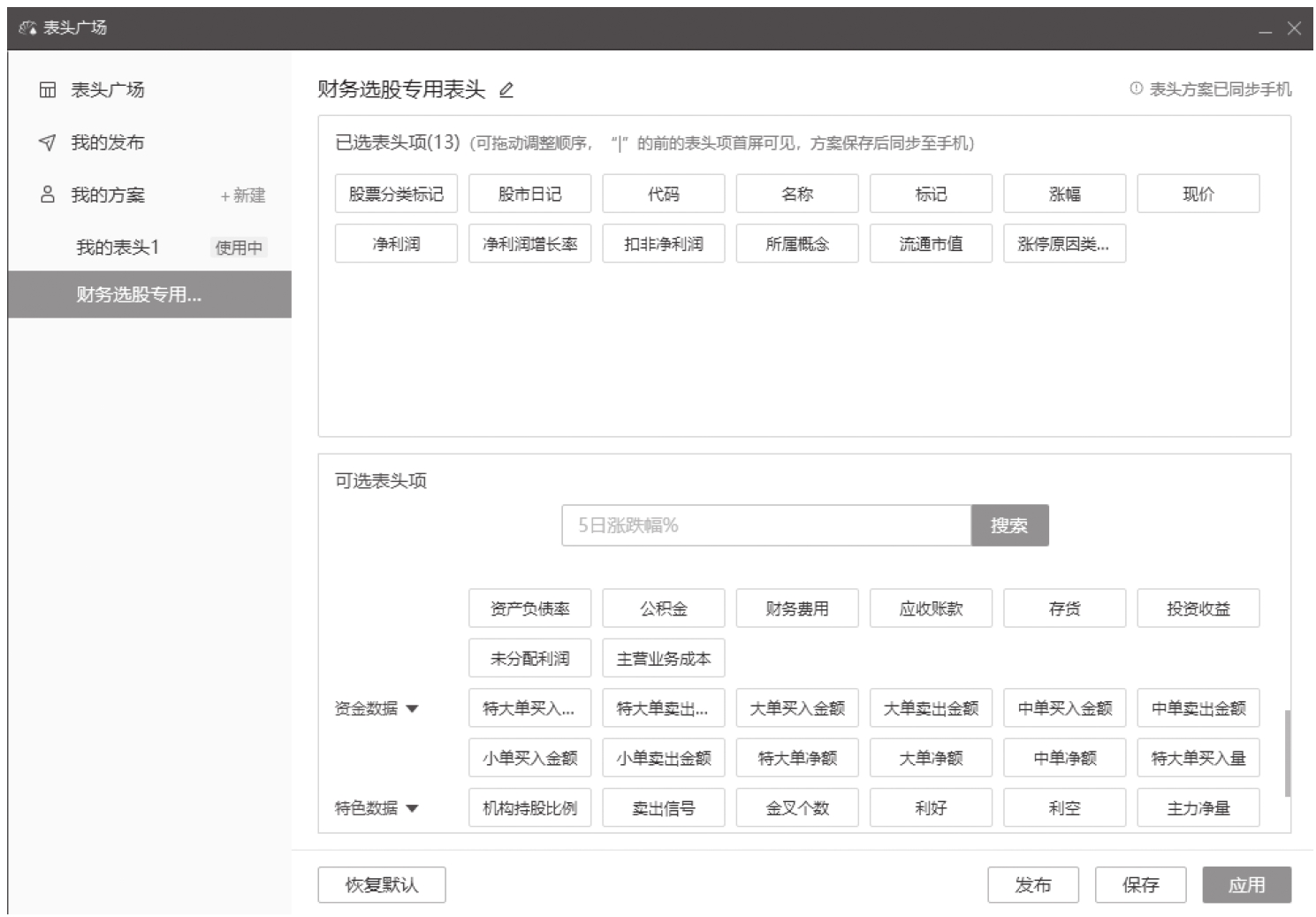Click the edit pencil icon beside 财务选股专用表头
Viewport: 1316px width, 917px height.
[506, 89]
